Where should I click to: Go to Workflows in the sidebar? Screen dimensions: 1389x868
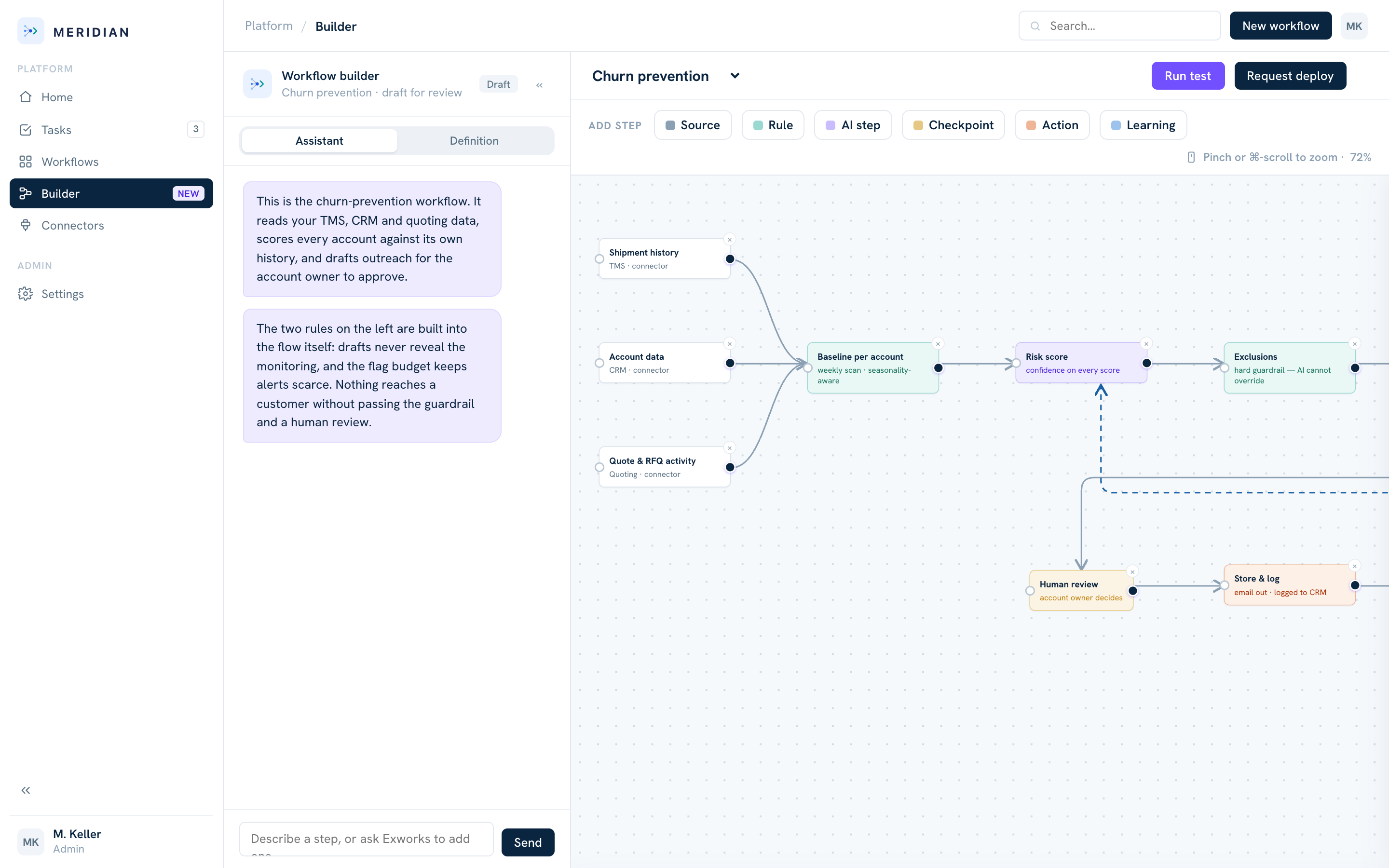[111, 162]
